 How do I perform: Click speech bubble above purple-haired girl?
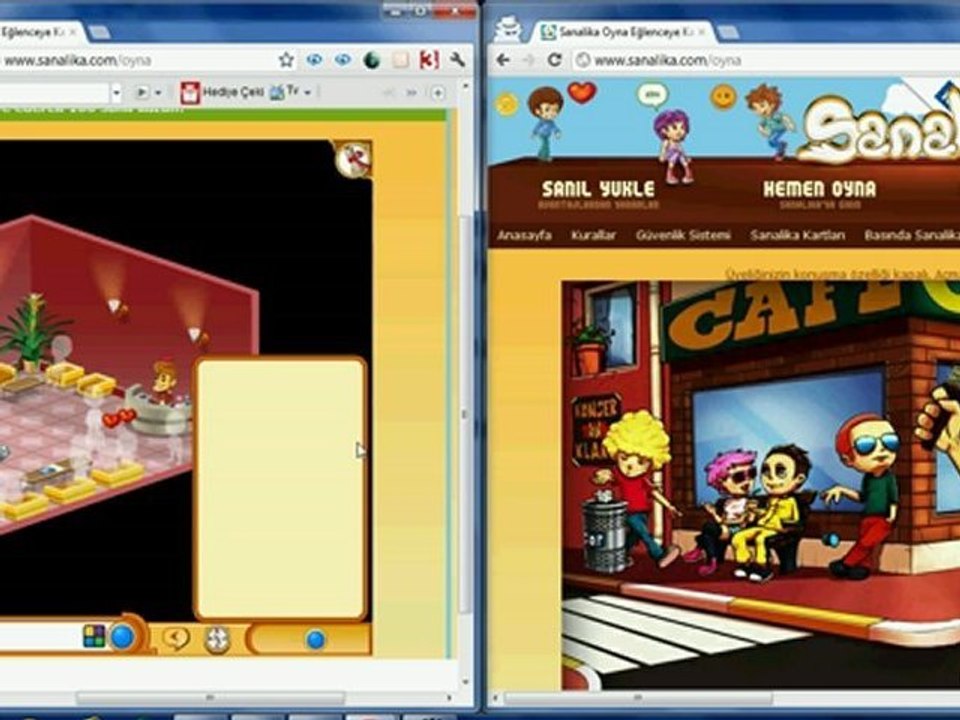point(653,96)
